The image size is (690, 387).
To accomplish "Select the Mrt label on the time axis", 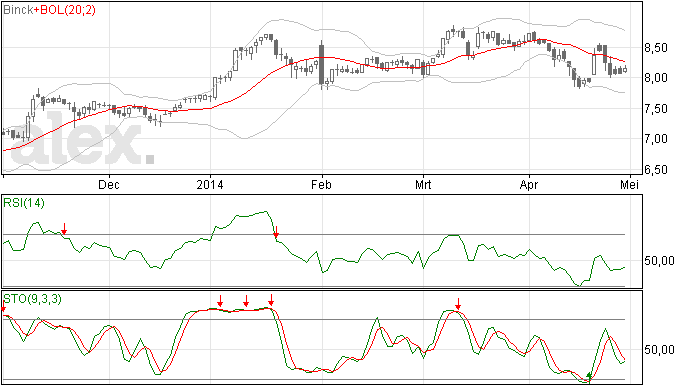I will [x=423, y=184].
